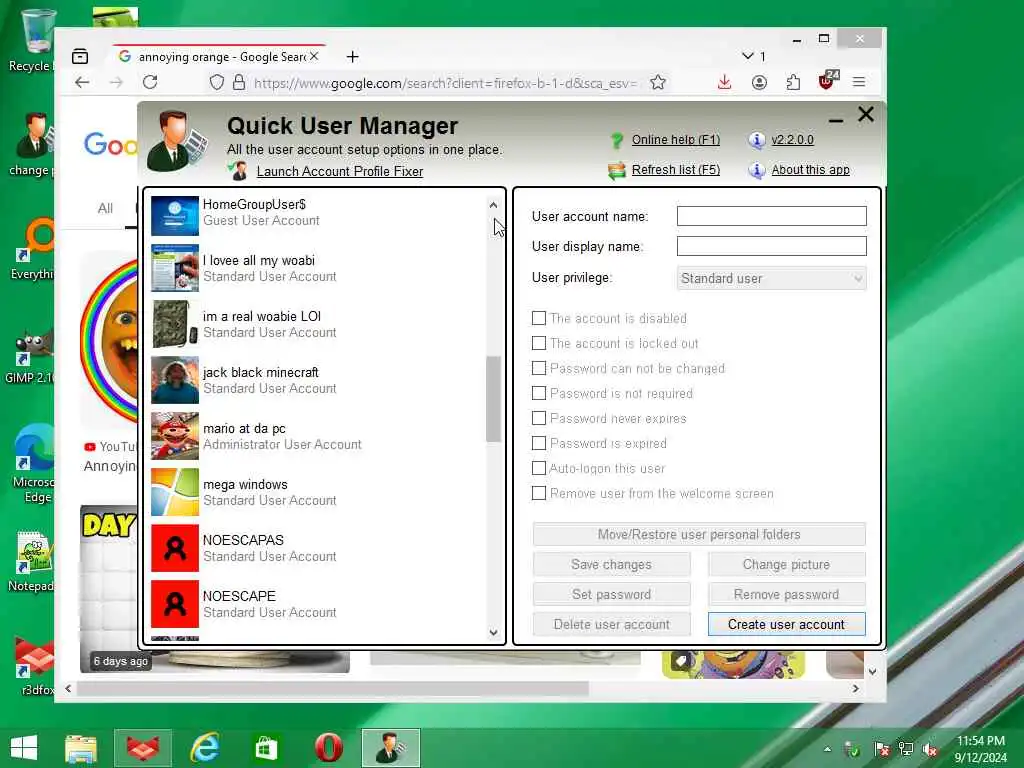Screen dimensions: 1024x768
Task: Enable 'Password is not required'
Action: click(x=539, y=393)
